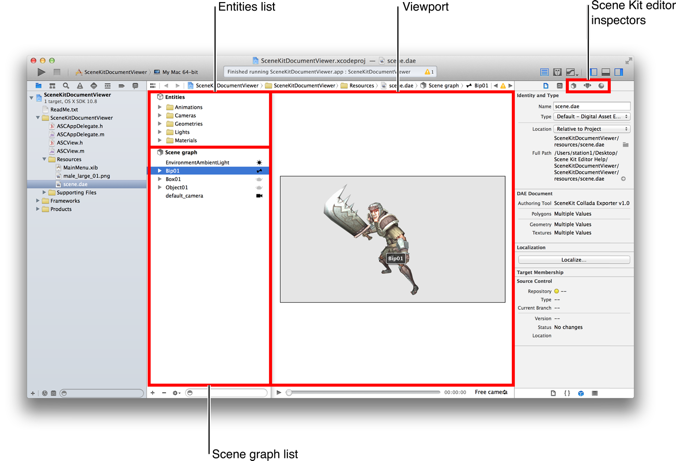Open the Breakpoint navigator icon
676x461 pixels.
pyautogui.click(x=121, y=86)
